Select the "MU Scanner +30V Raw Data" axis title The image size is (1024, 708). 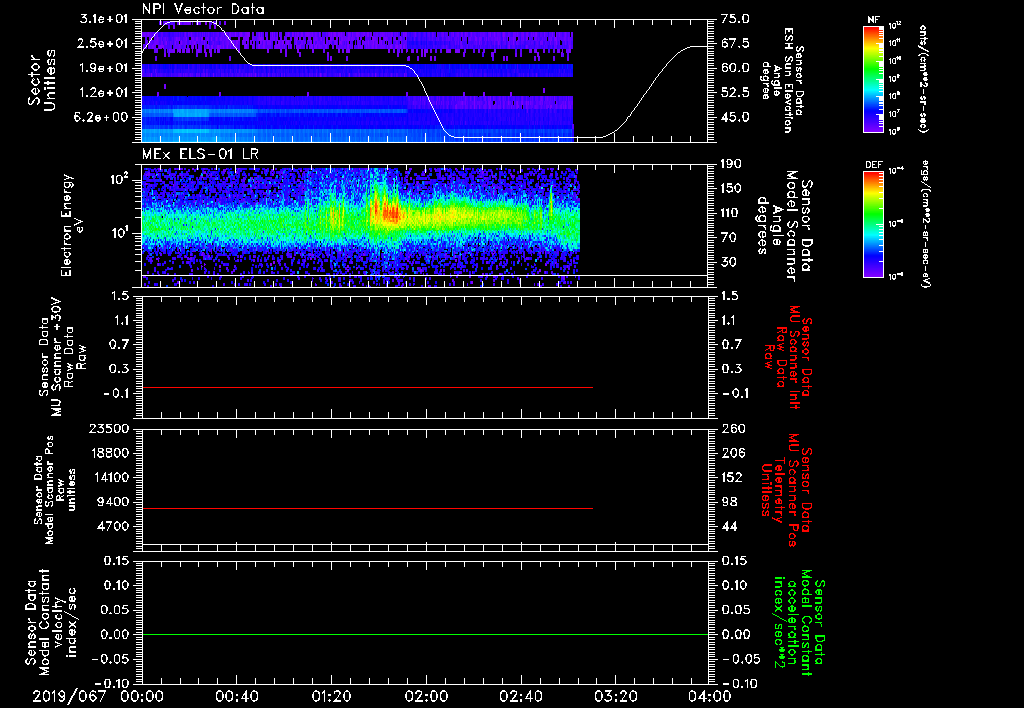[x=61, y=357]
